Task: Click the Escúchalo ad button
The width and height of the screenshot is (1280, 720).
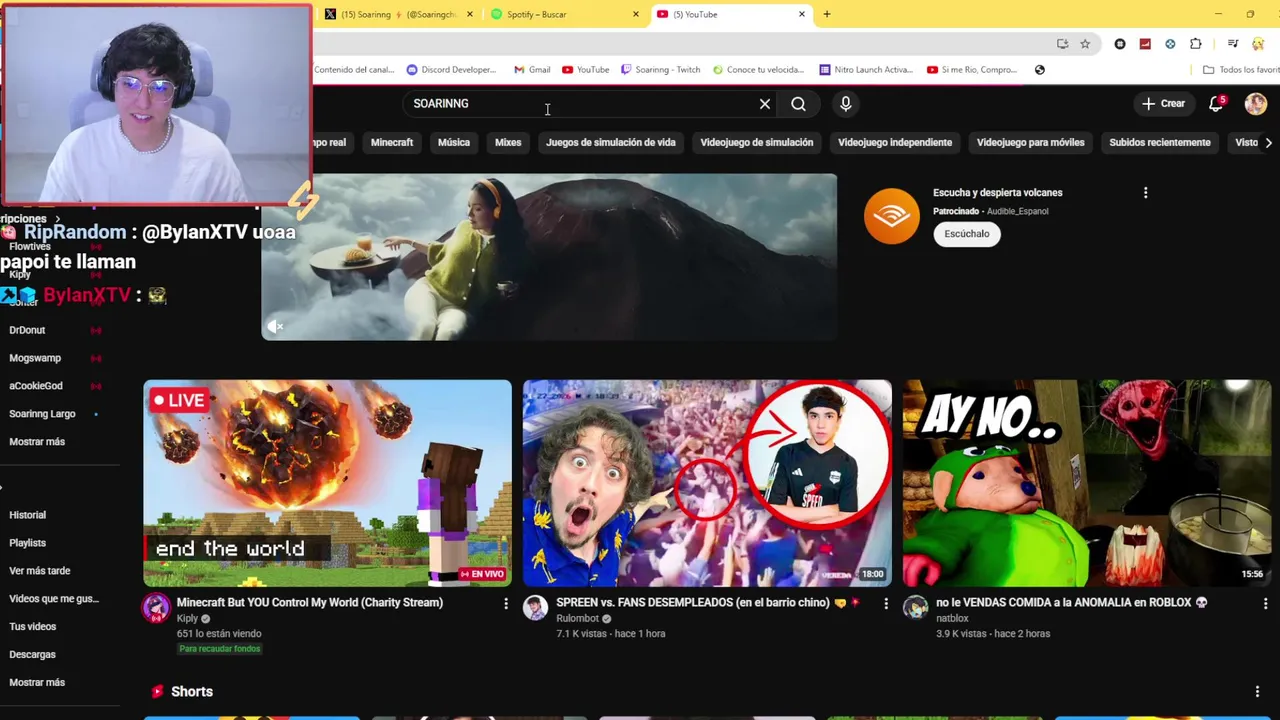Action: [x=967, y=234]
